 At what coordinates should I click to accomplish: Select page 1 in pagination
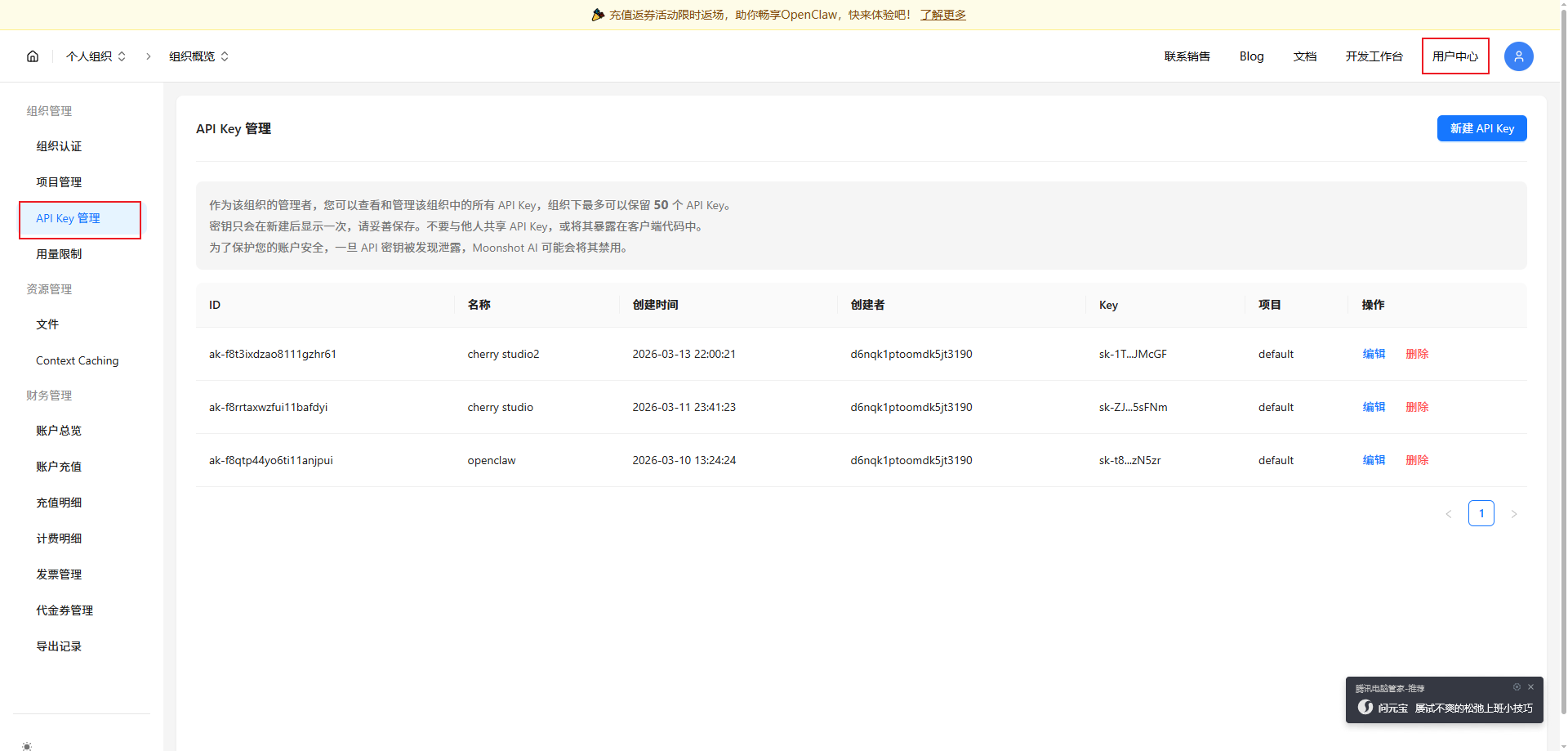[x=1481, y=513]
